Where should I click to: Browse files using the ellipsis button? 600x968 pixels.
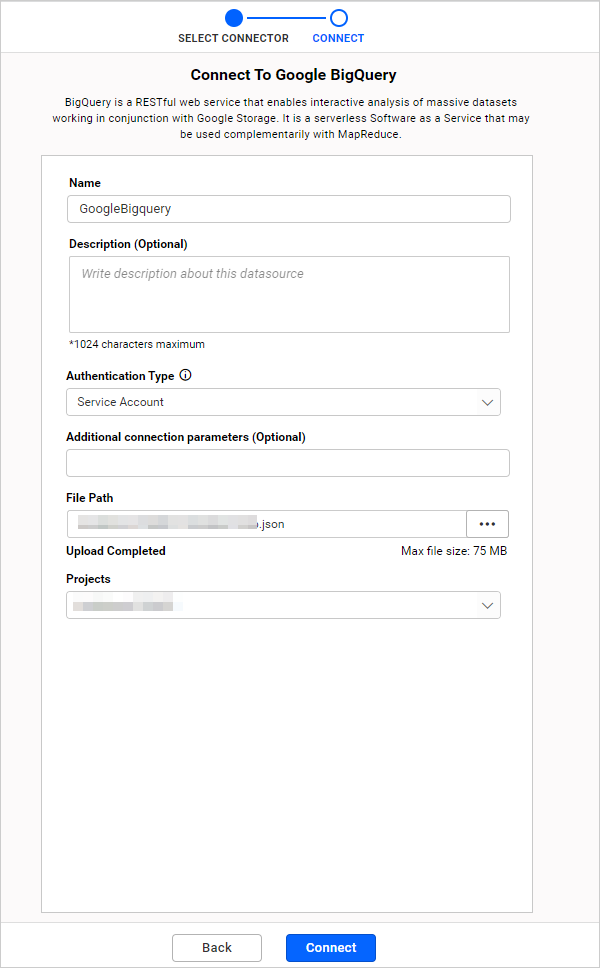click(487, 523)
